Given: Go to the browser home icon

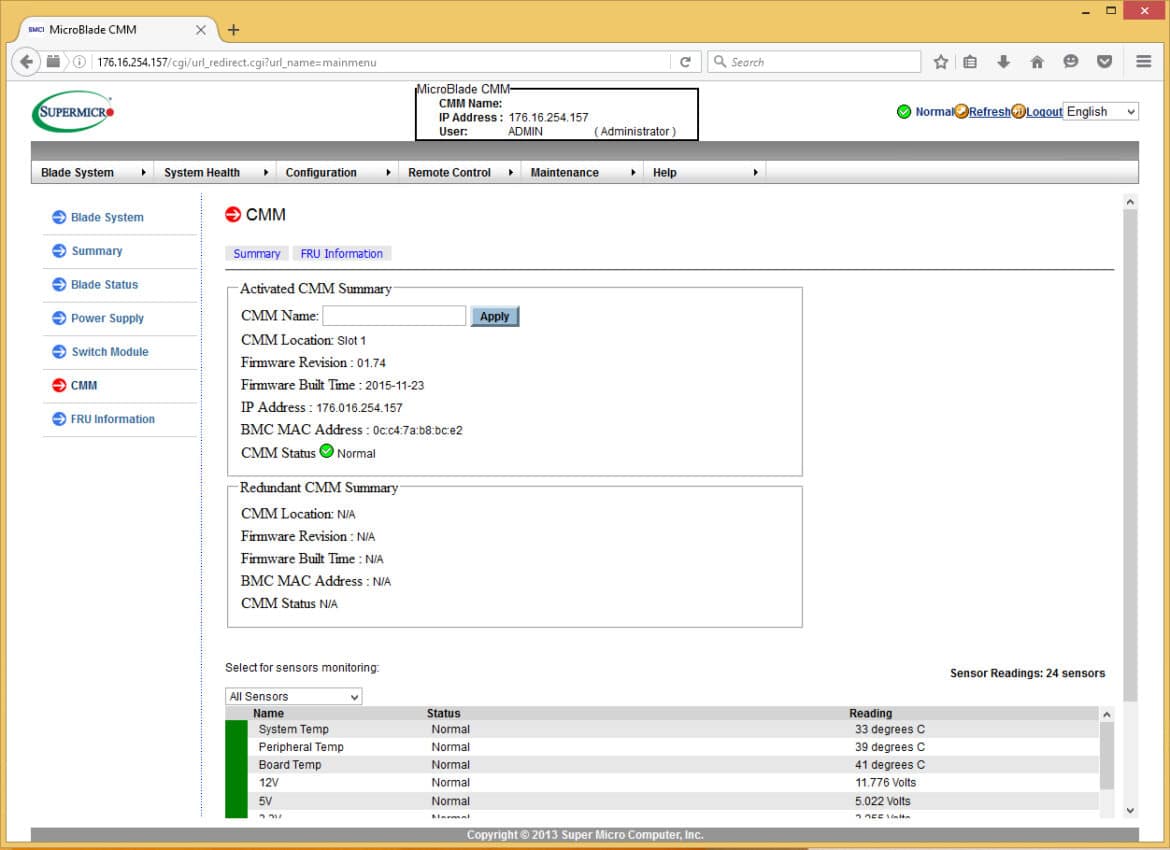Looking at the screenshot, I should click(x=1037, y=62).
